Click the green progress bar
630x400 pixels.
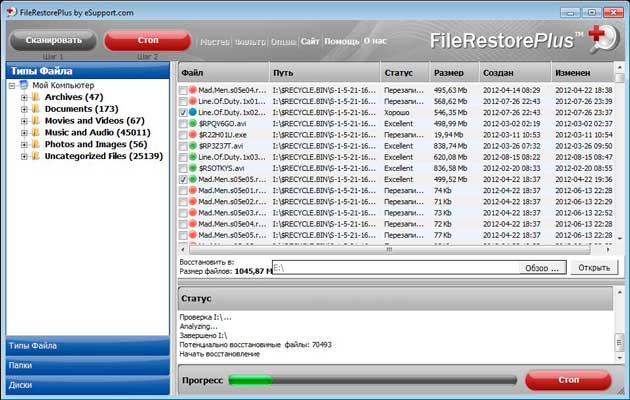tap(250, 380)
